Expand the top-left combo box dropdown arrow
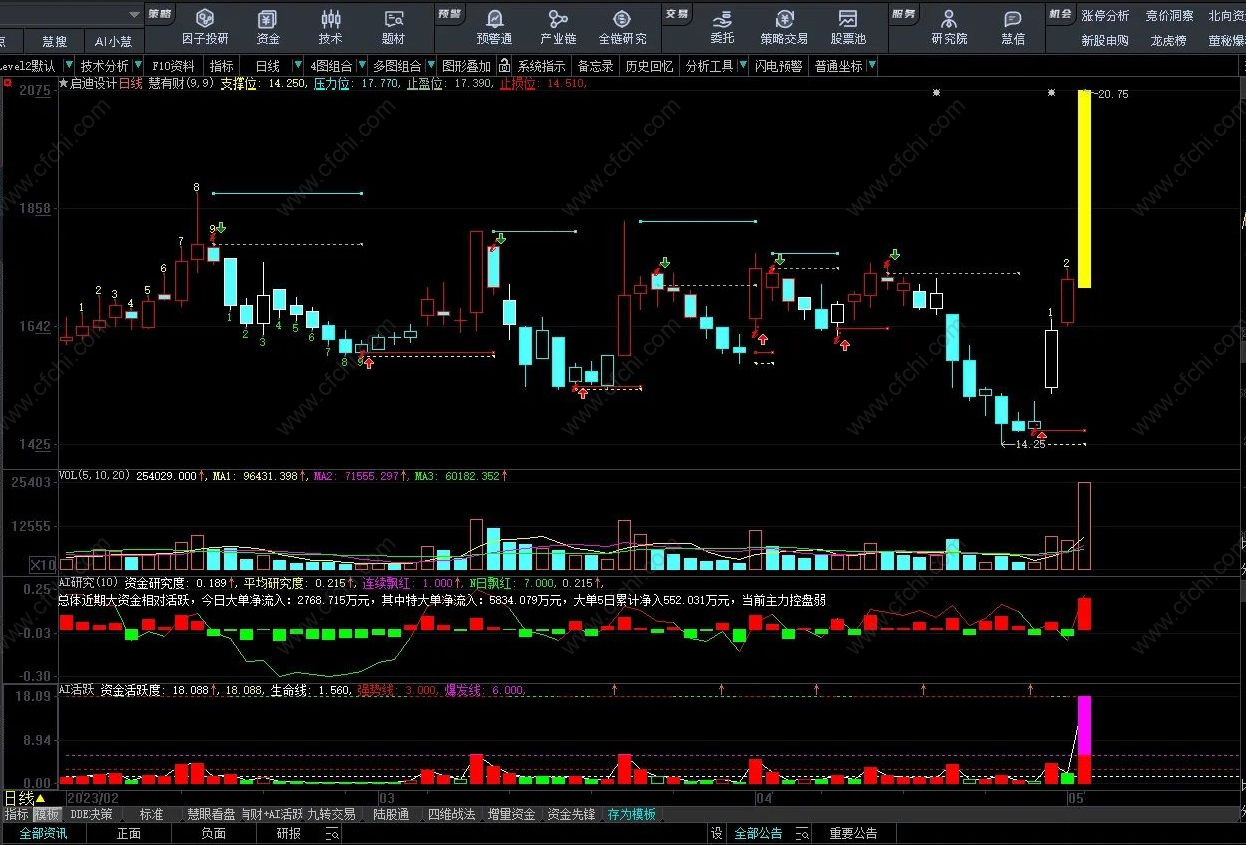Screen dimensions: 1246x845 click(x=134, y=15)
